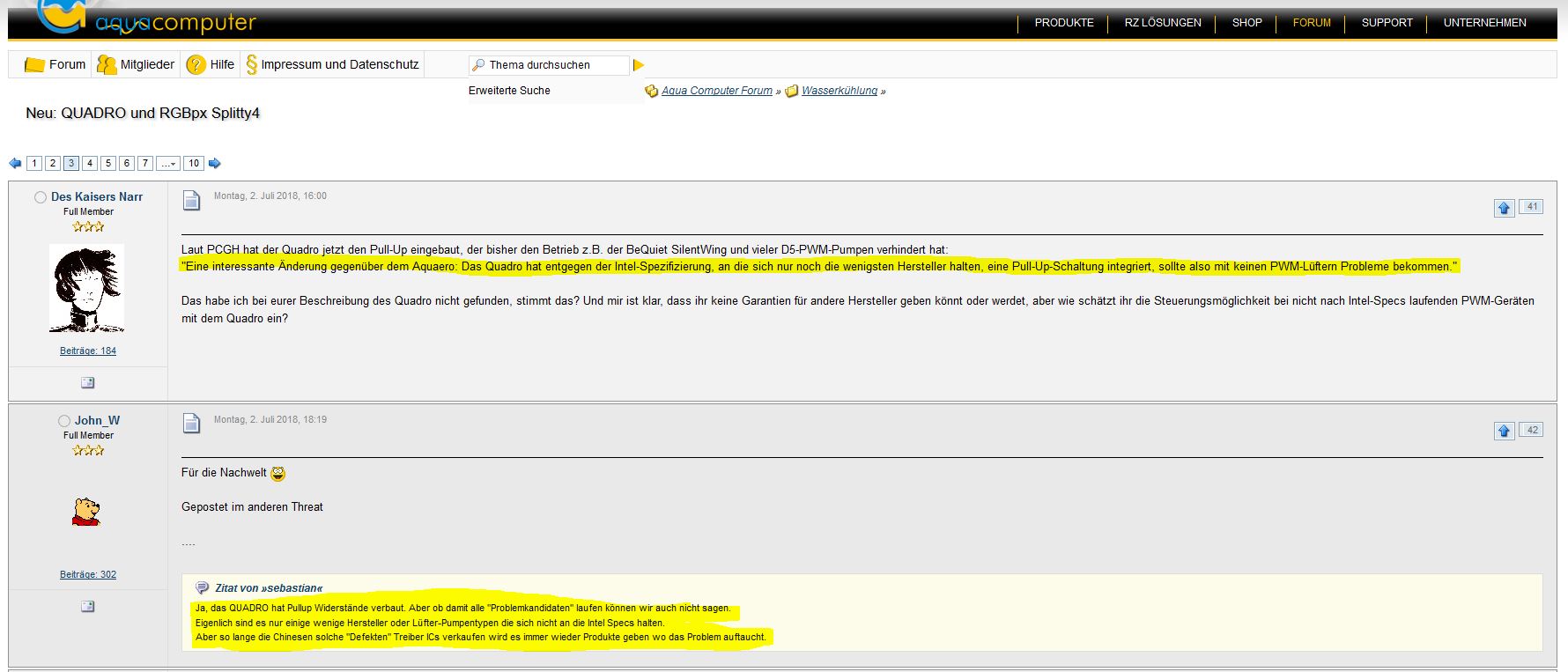Click Mitglieder toolbar link
This screenshot has height=672, width=1568.
click(x=147, y=64)
